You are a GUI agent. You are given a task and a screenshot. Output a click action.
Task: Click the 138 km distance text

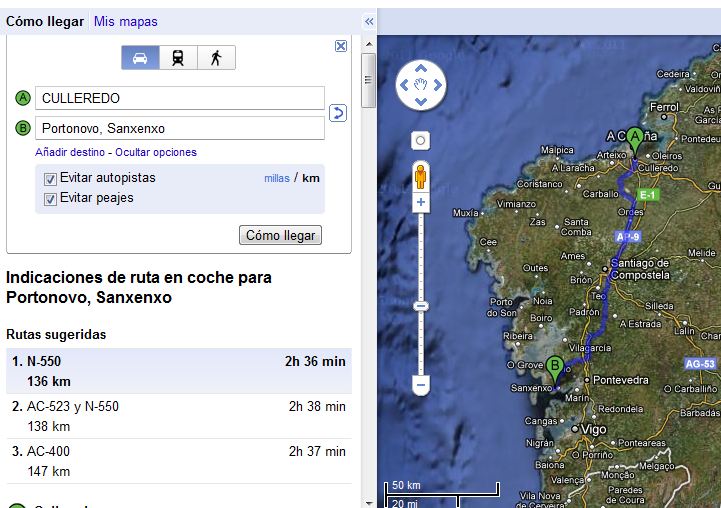click(49, 426)
